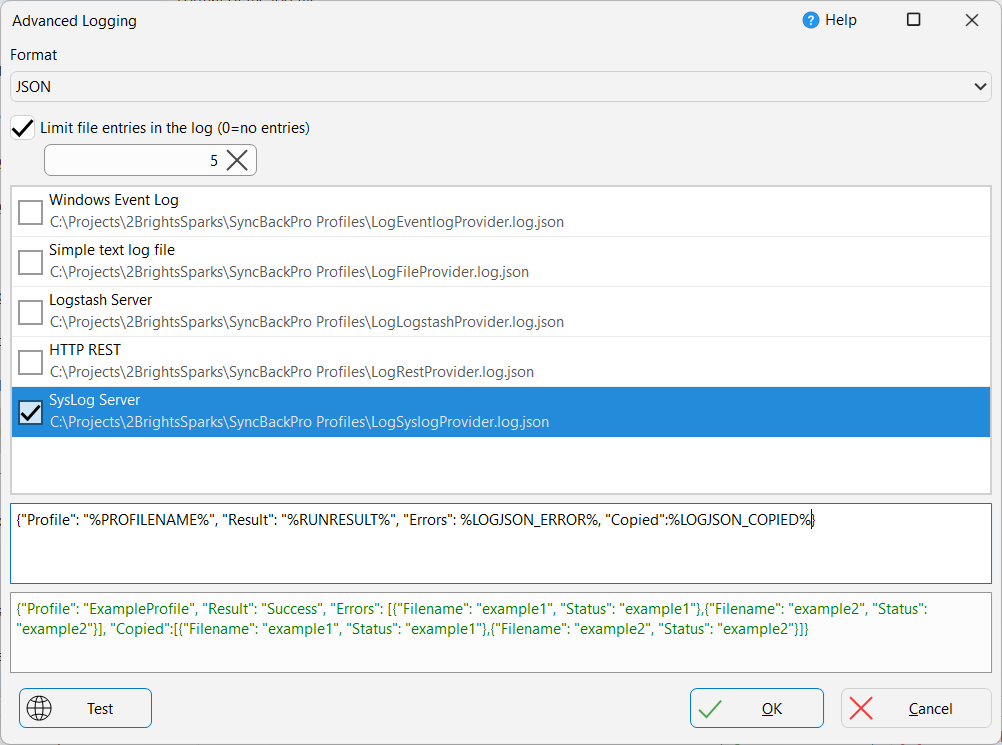1002x745 pixels.
Task: Enable the Simple text log file provider
Action: tap(30, 262)
